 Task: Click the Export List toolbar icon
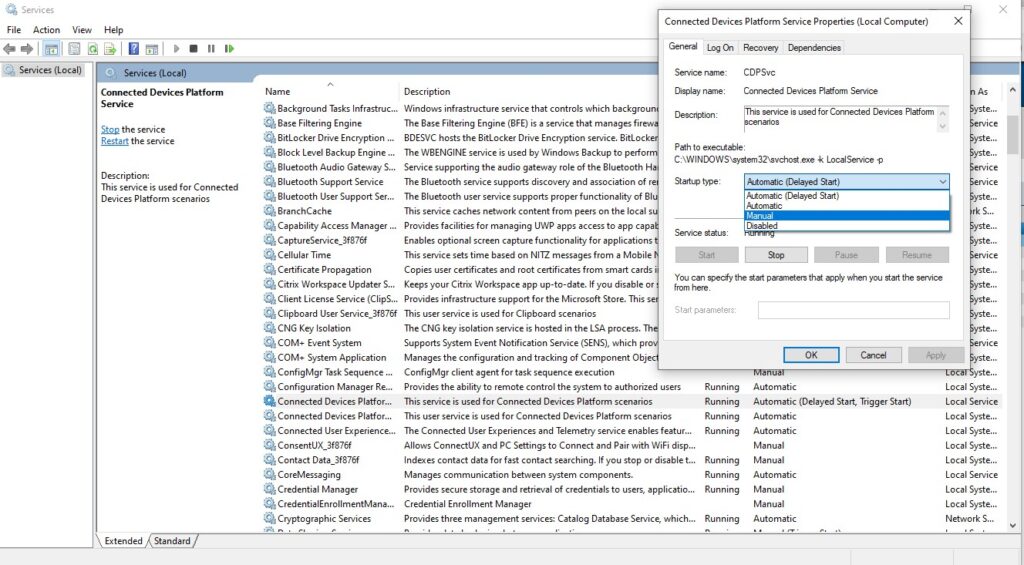pyautogui.click(x=110, y=48)
